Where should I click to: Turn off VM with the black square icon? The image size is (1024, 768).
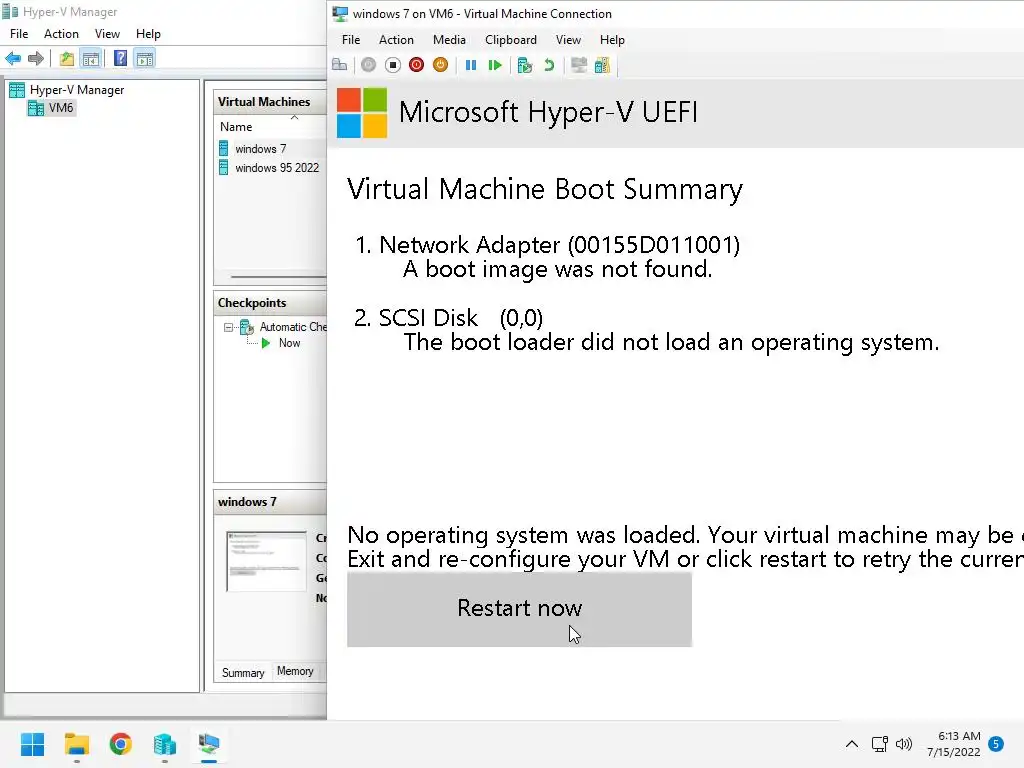coord(392,65)
